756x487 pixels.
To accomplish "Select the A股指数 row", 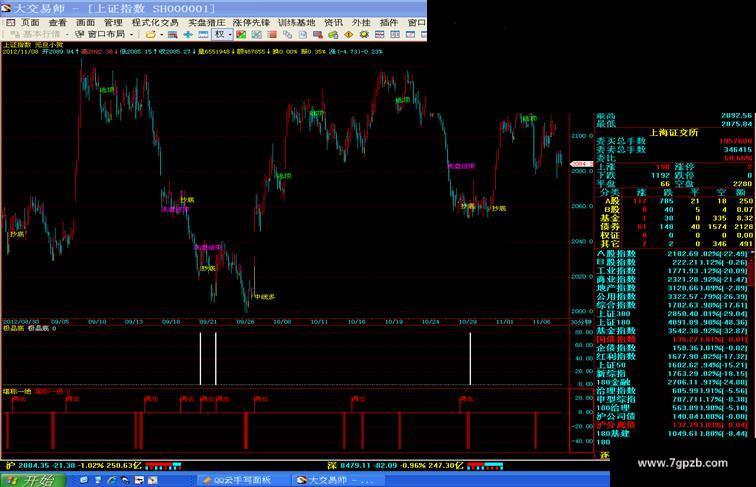I will click(x=674, y=254).
